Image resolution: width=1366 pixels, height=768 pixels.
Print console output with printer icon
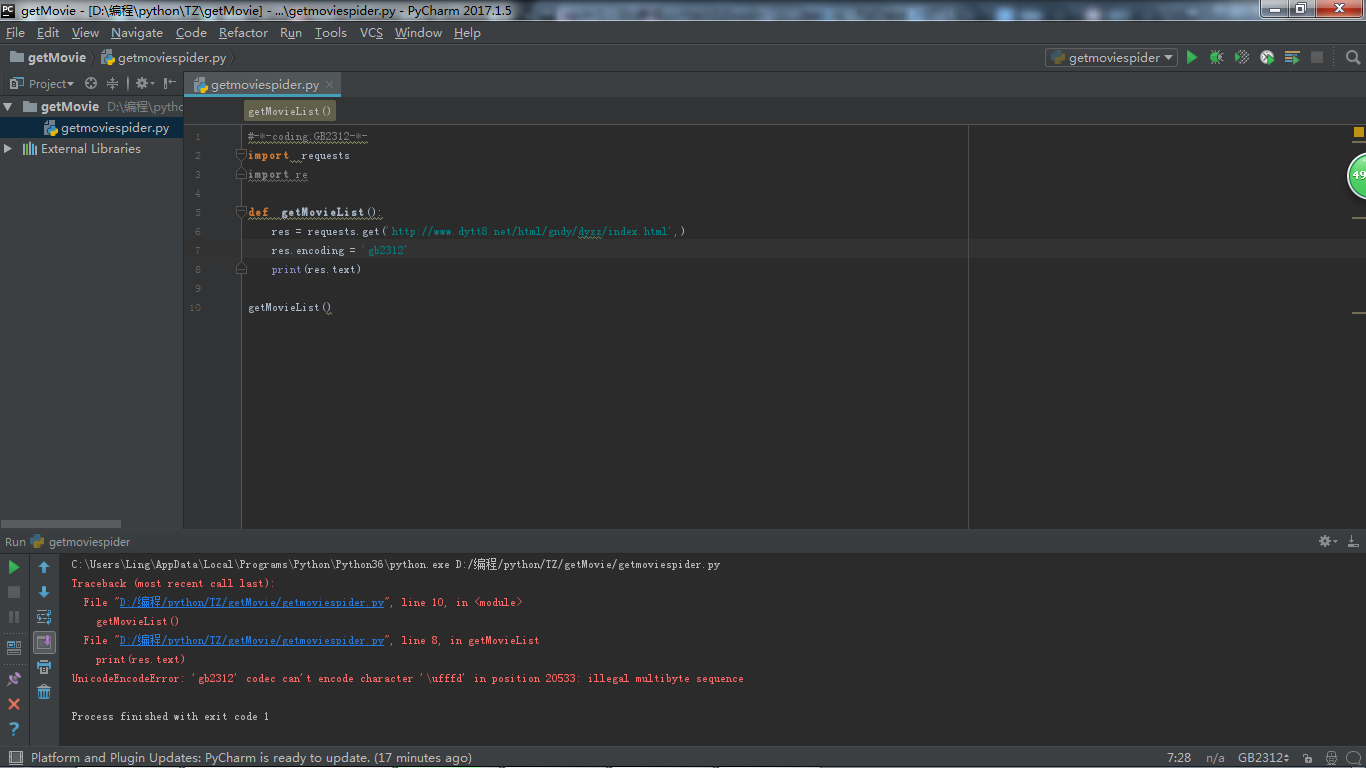[44, 667]
